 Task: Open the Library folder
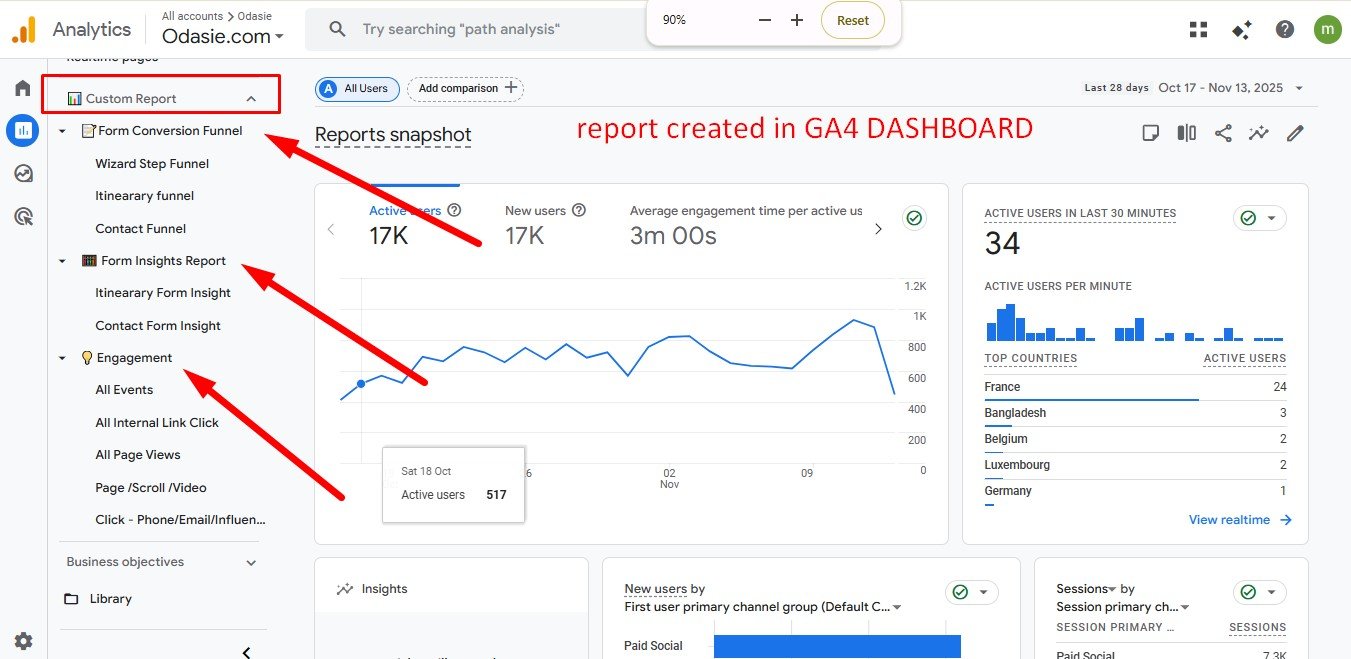98,599
